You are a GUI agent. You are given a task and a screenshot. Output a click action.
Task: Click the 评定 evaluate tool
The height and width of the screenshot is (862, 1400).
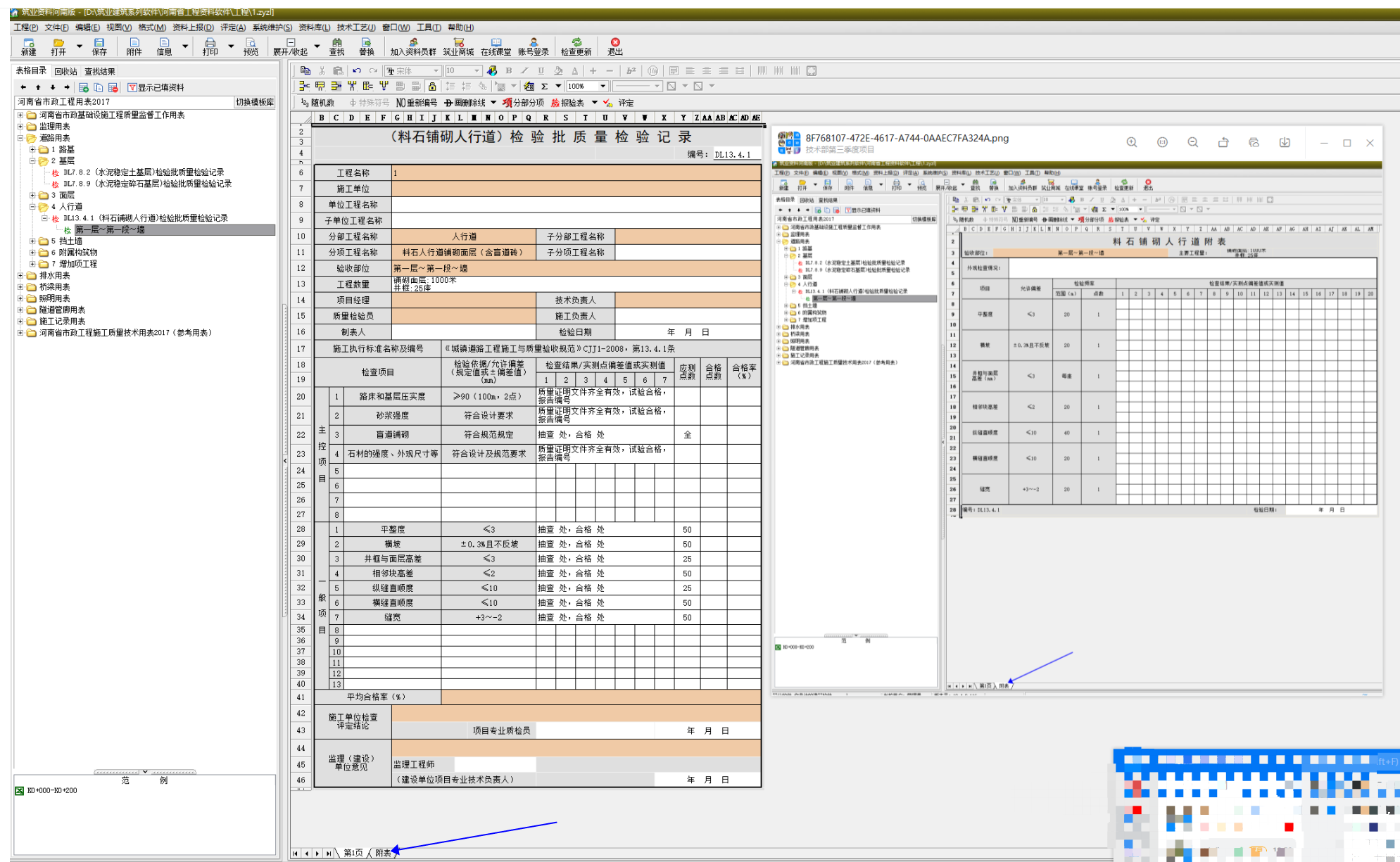[619, 103]
